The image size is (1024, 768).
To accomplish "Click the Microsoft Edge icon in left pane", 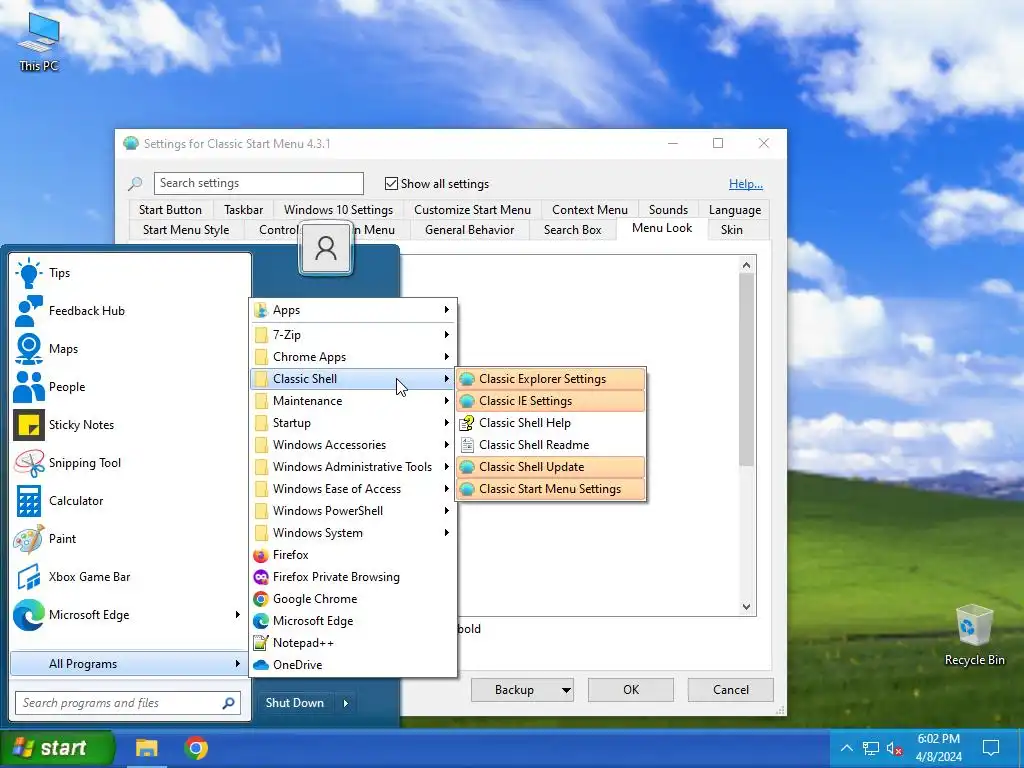I will 29,615.
